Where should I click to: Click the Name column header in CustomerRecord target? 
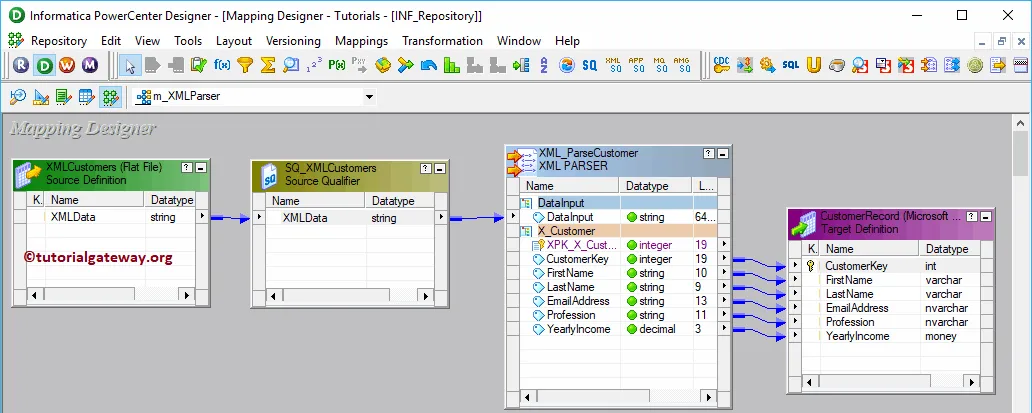tap(869, 249)
